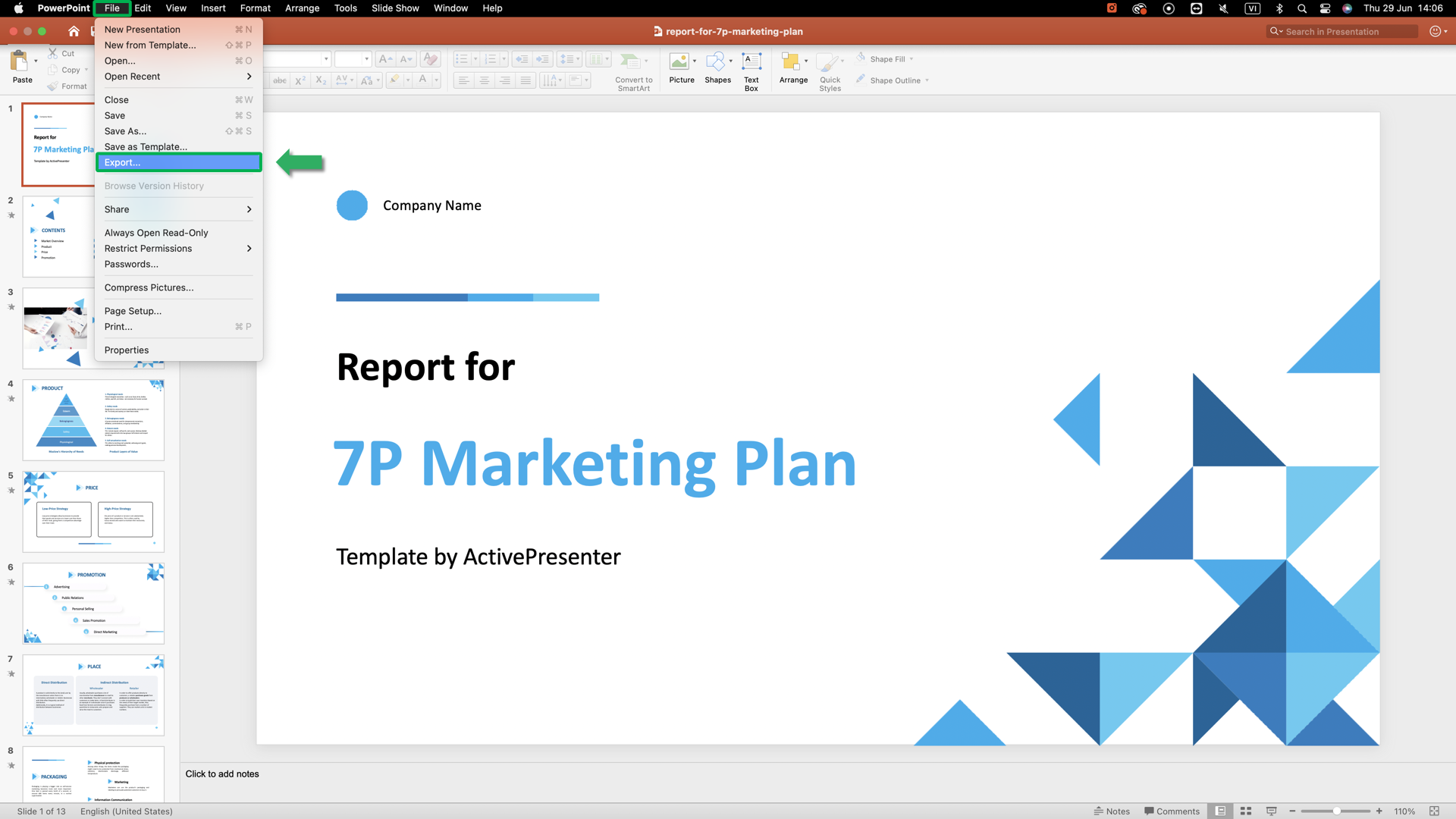Choose New Presentation menu item
This screenshot has height=819, width=1456.
click(x=178, y=30)
